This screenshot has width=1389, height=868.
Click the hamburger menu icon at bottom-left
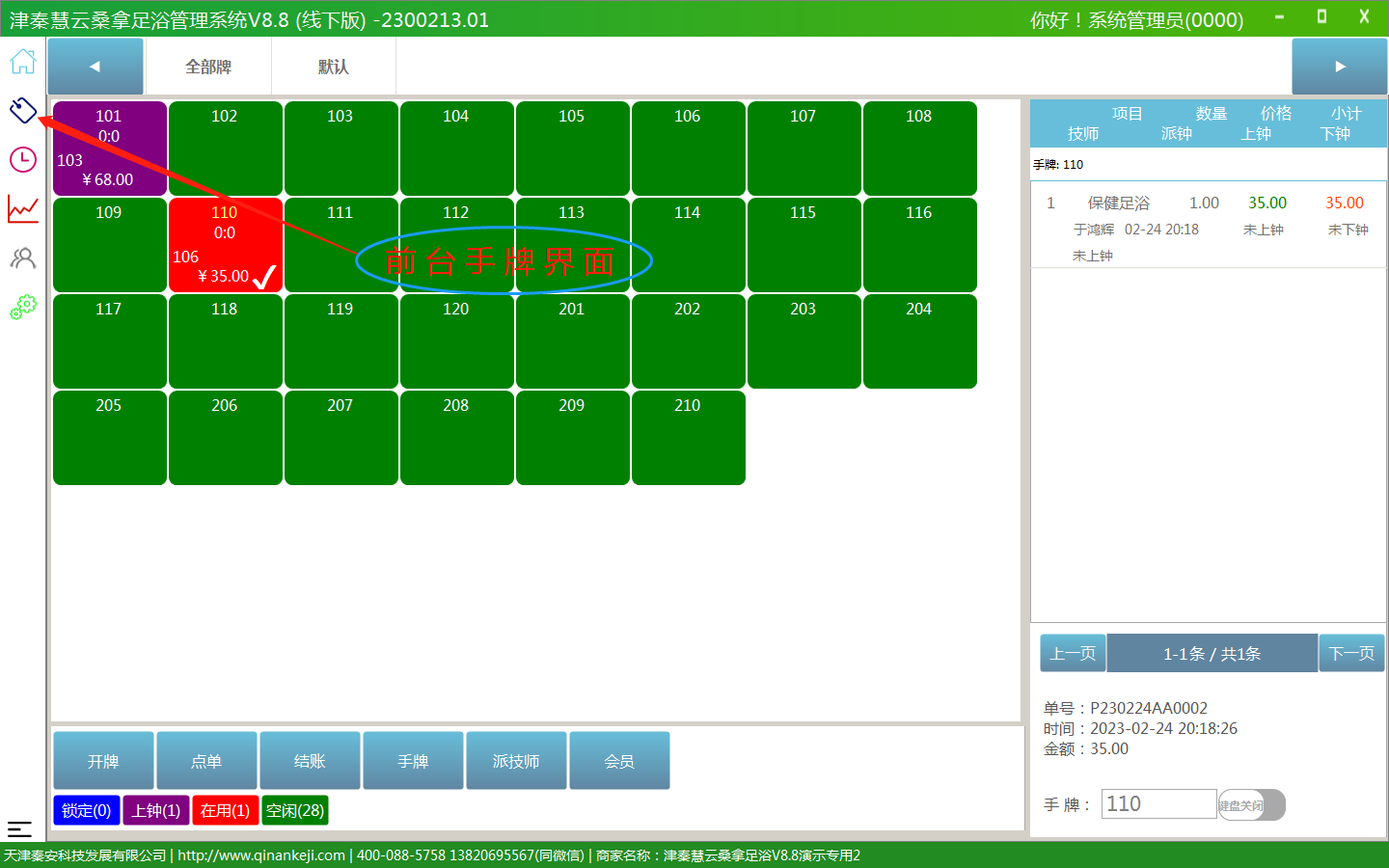click(x=19, y=828)
